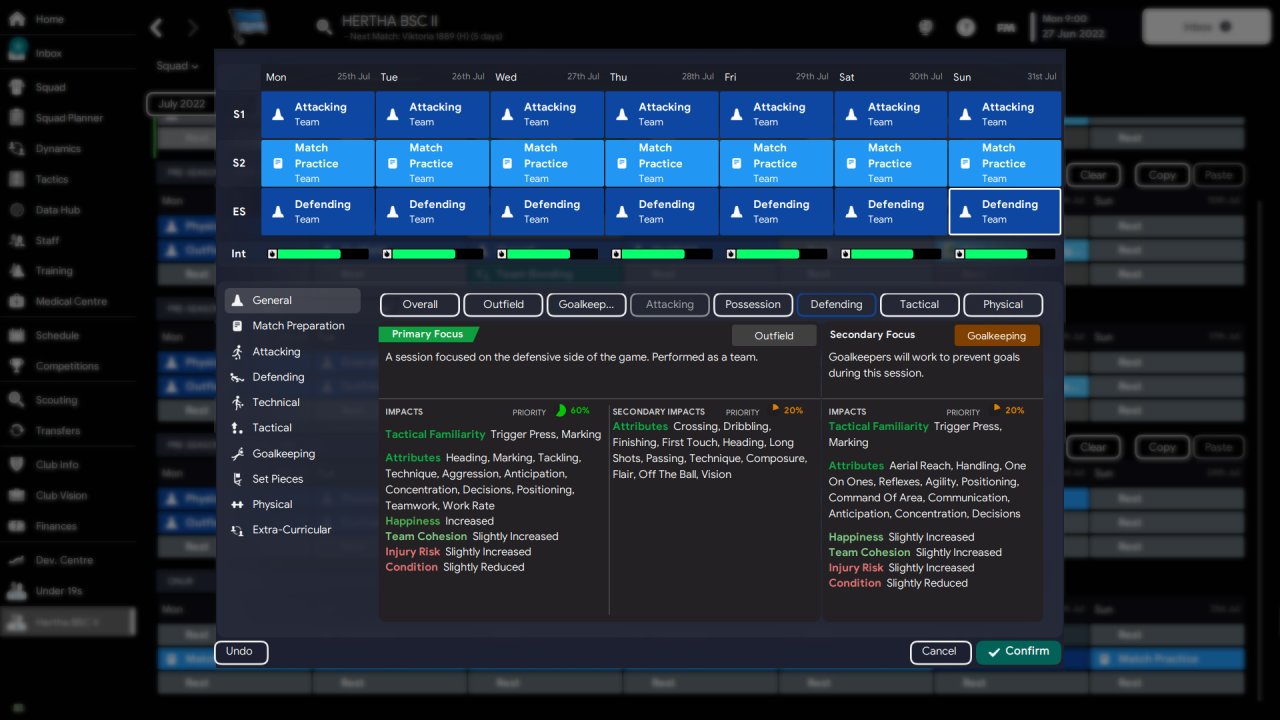
Task: Select the General category icon
Action: [237, 300]
